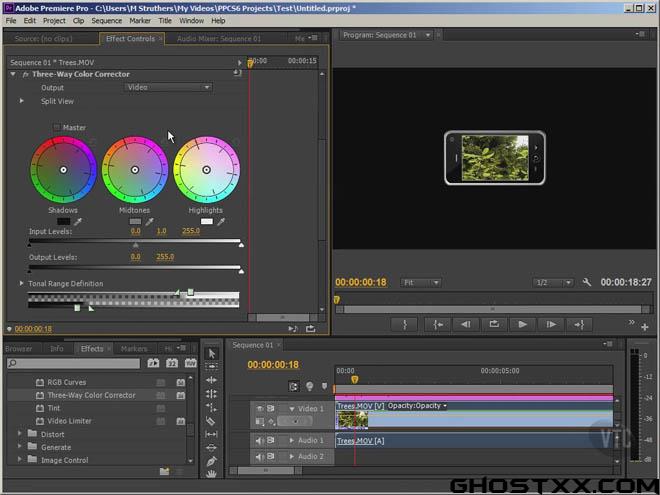Filter effects by 32-bit color icon
The height and width of the screenshot is (495, 660).
point(172,363)
